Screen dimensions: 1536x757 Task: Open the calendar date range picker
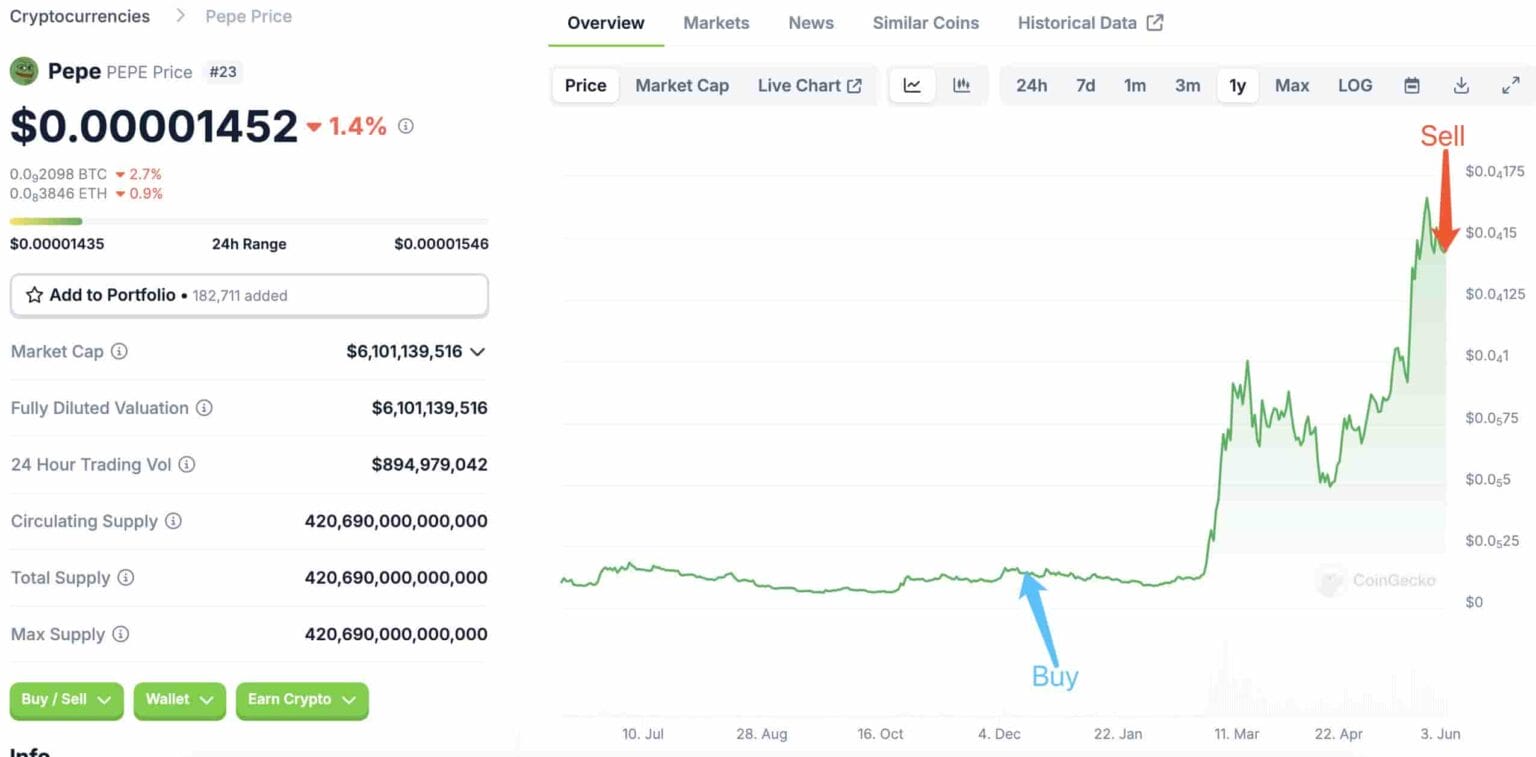coord(1412,86)
